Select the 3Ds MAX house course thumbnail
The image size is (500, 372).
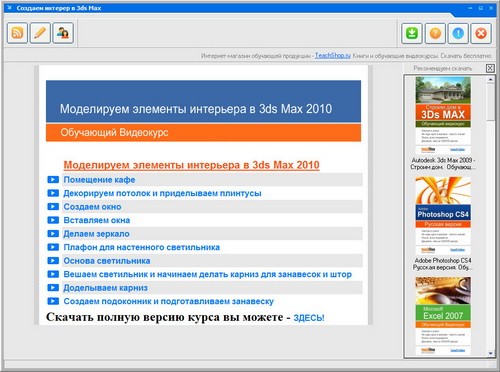coord(443,115)
